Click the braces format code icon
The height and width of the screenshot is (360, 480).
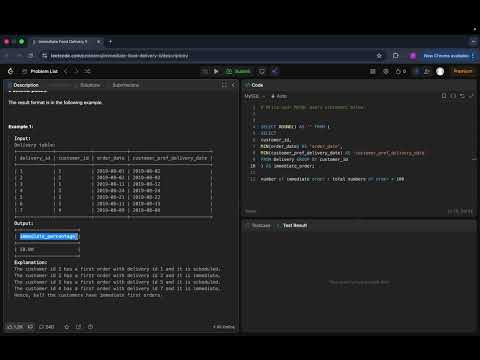453,96
